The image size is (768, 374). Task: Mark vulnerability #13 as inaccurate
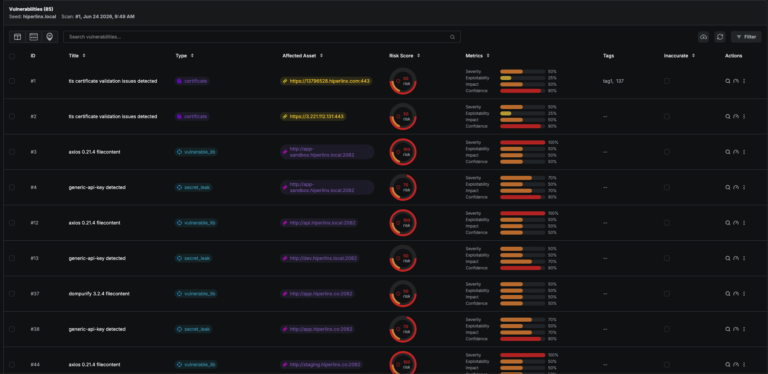click(x=667, y=258)
